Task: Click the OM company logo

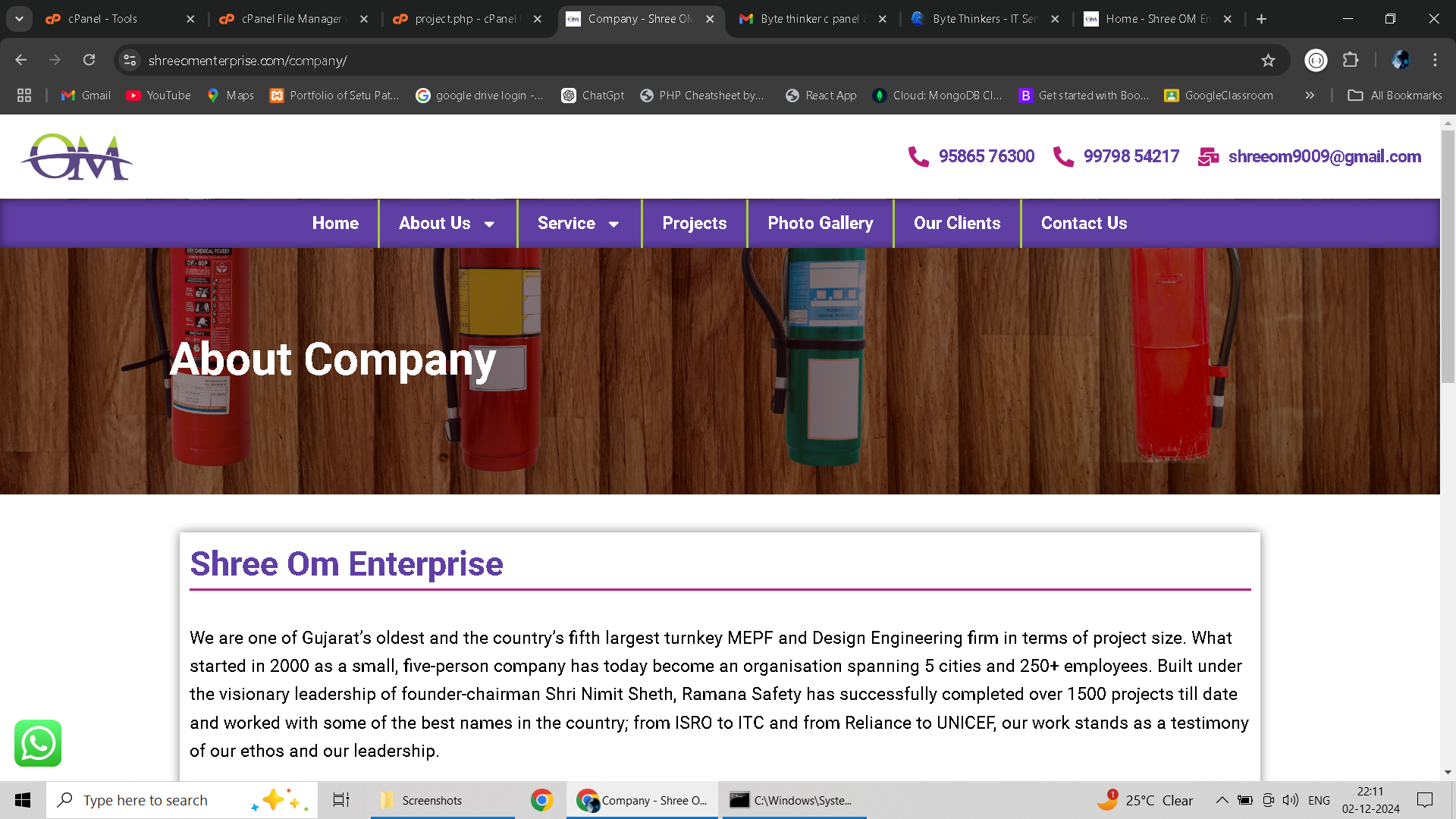Action: click(77, 157)
